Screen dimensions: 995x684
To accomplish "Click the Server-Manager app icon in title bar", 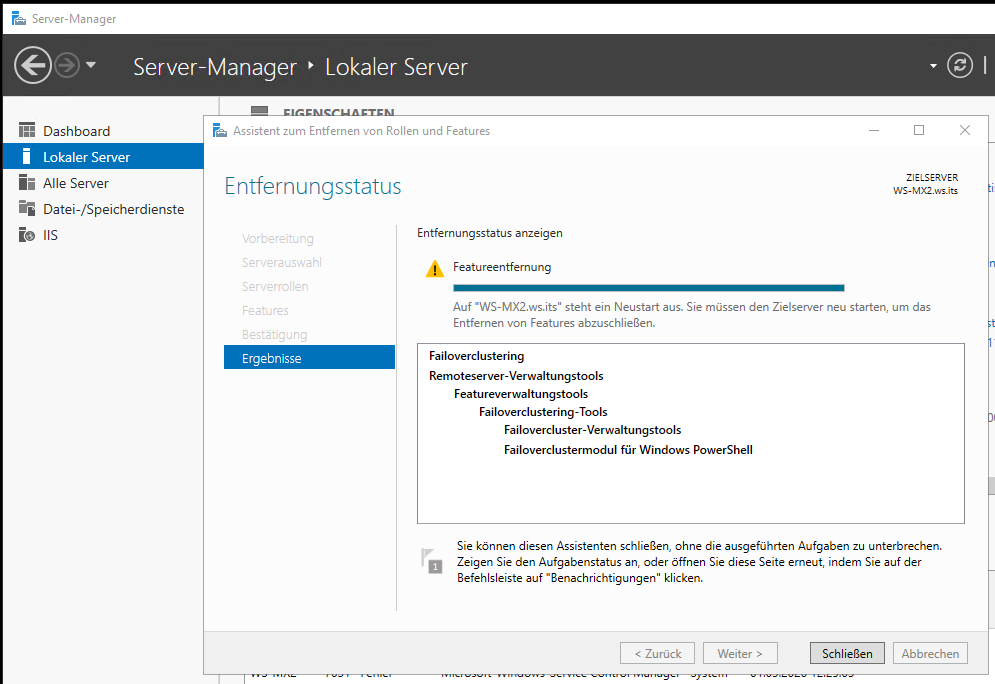I will coord(19,18).
